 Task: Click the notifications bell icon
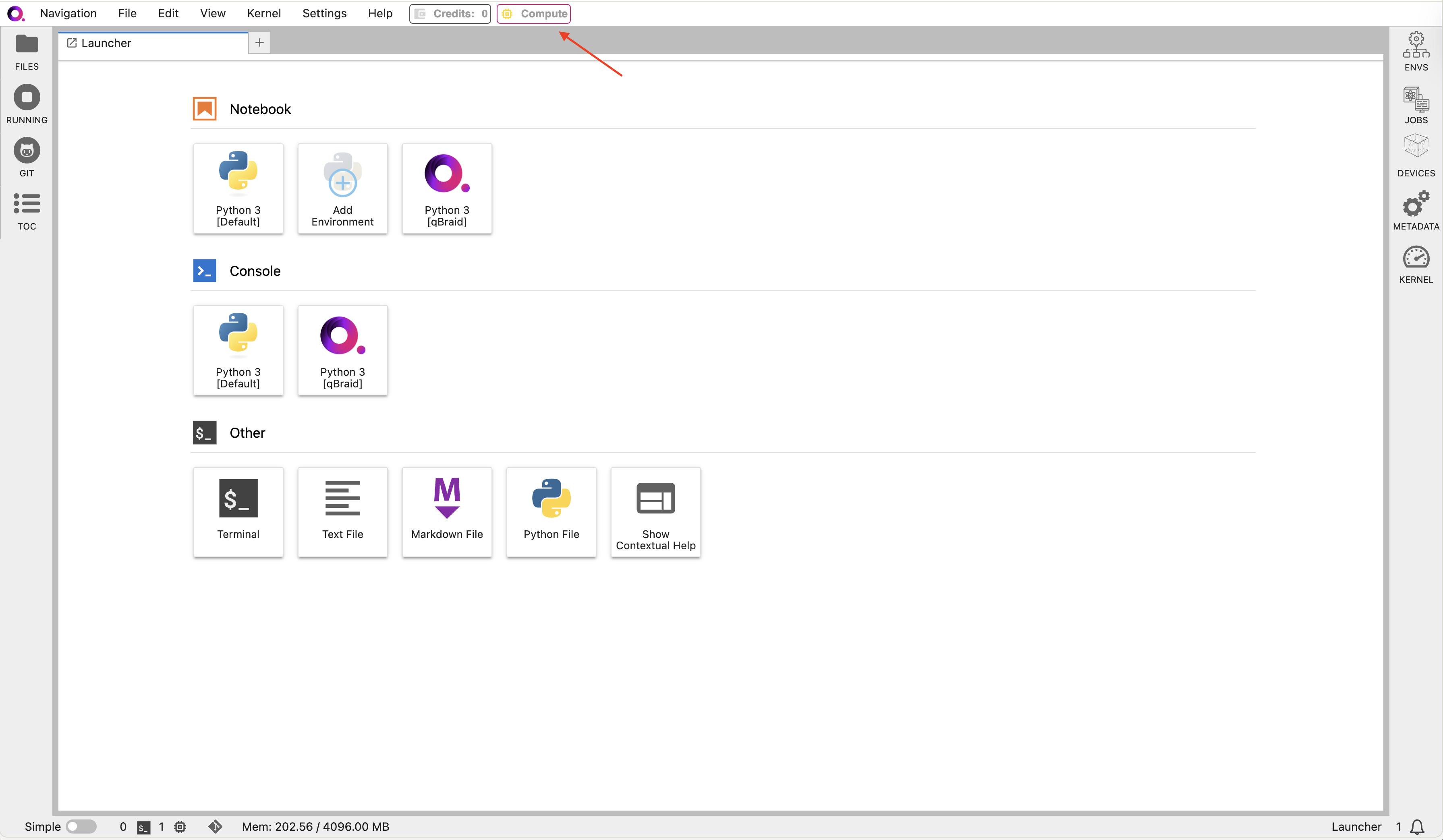click(1417, 826)
